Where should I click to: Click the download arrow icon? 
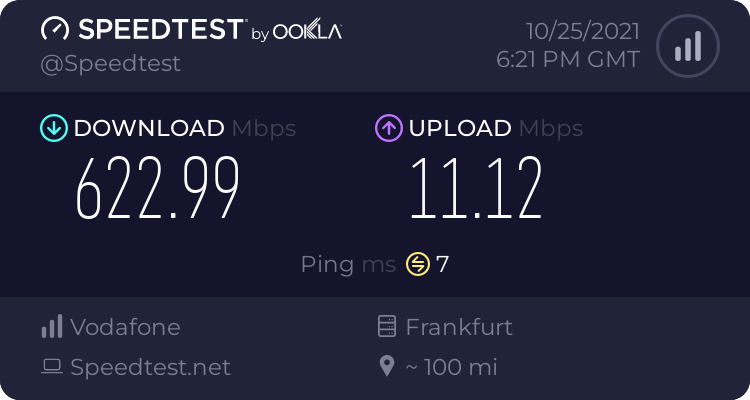[53, 128]
